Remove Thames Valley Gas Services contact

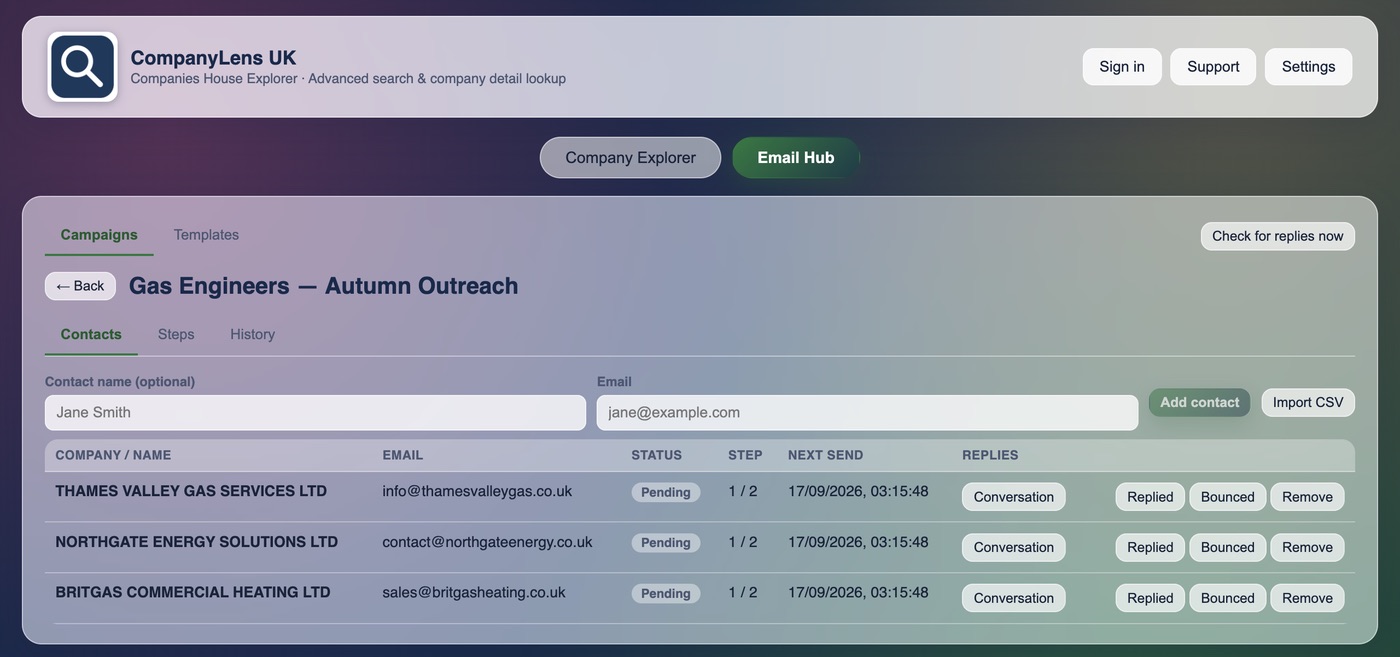(1307, 497)
